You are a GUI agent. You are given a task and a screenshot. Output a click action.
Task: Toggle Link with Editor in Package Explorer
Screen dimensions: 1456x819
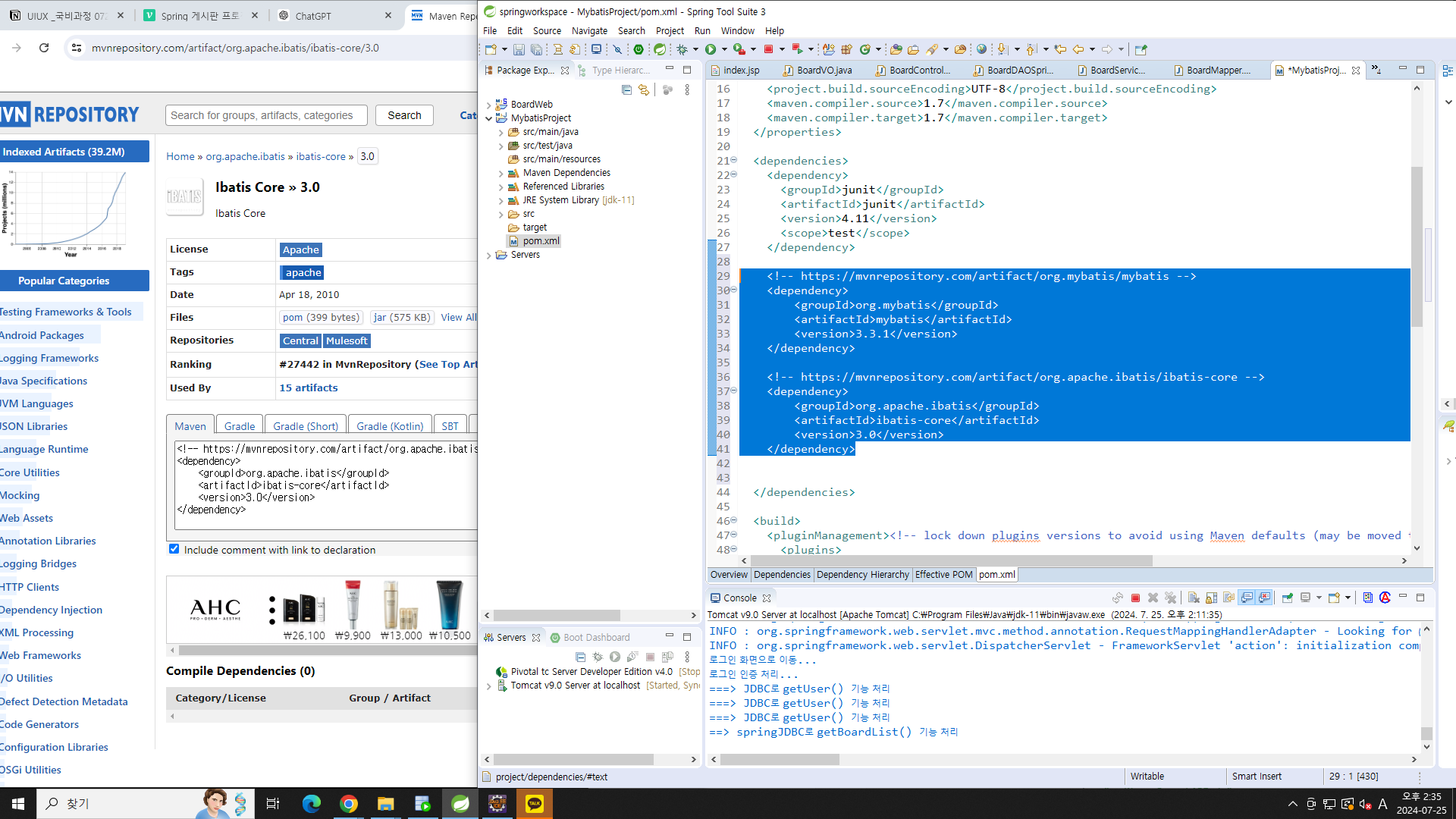point(644,89)
